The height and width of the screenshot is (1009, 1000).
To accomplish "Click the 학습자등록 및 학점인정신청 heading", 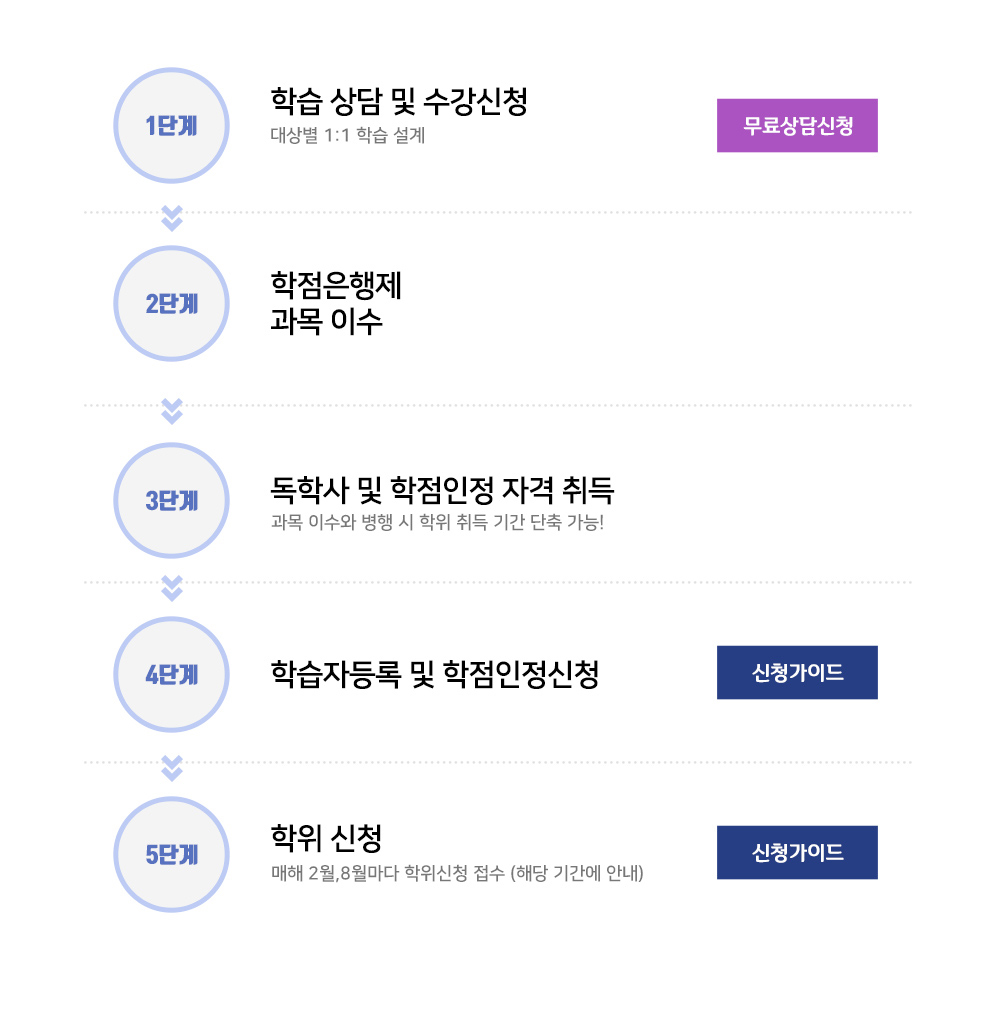I will [435, 675].
